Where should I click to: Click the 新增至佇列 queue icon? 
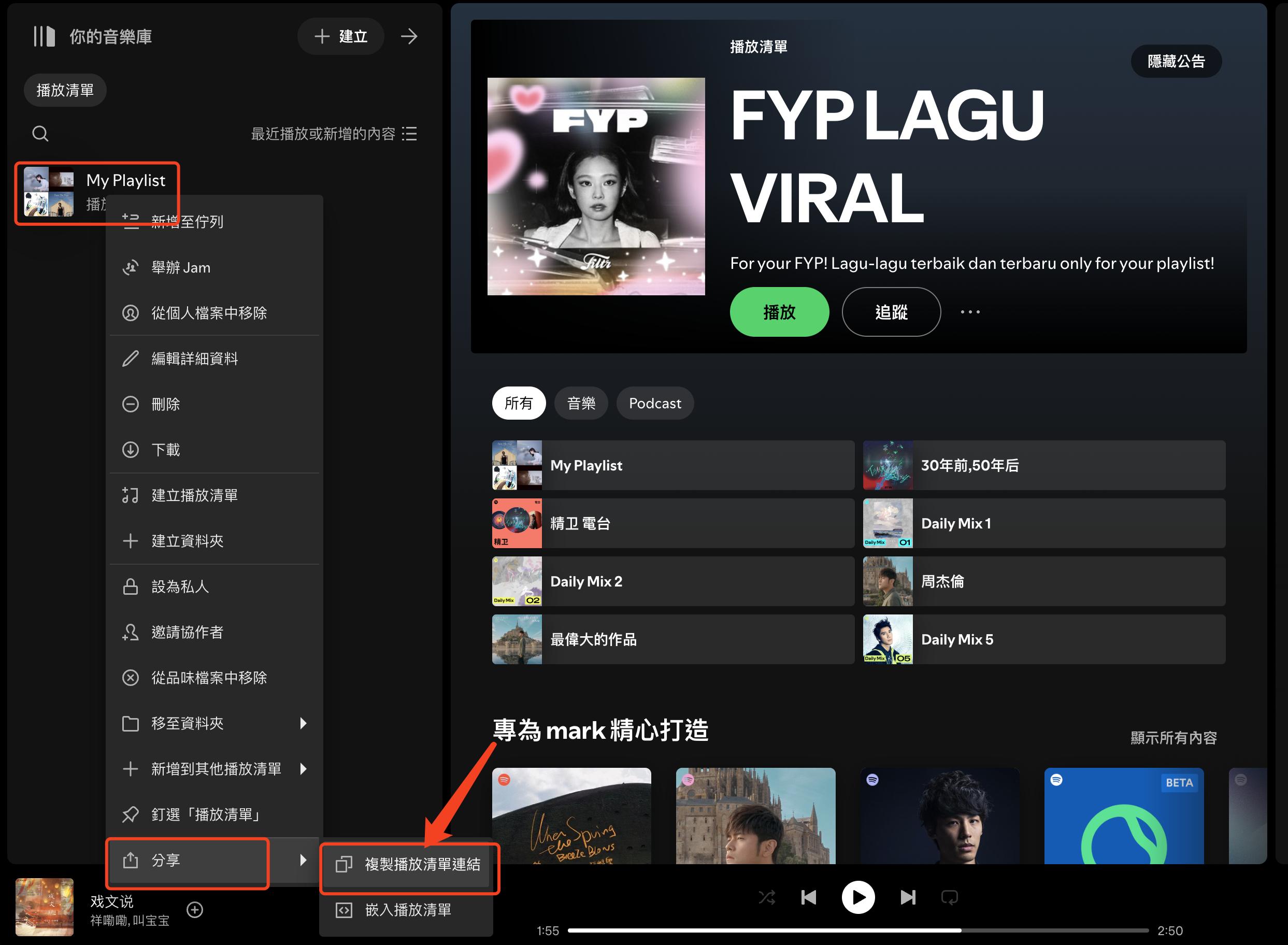[131, 221]
